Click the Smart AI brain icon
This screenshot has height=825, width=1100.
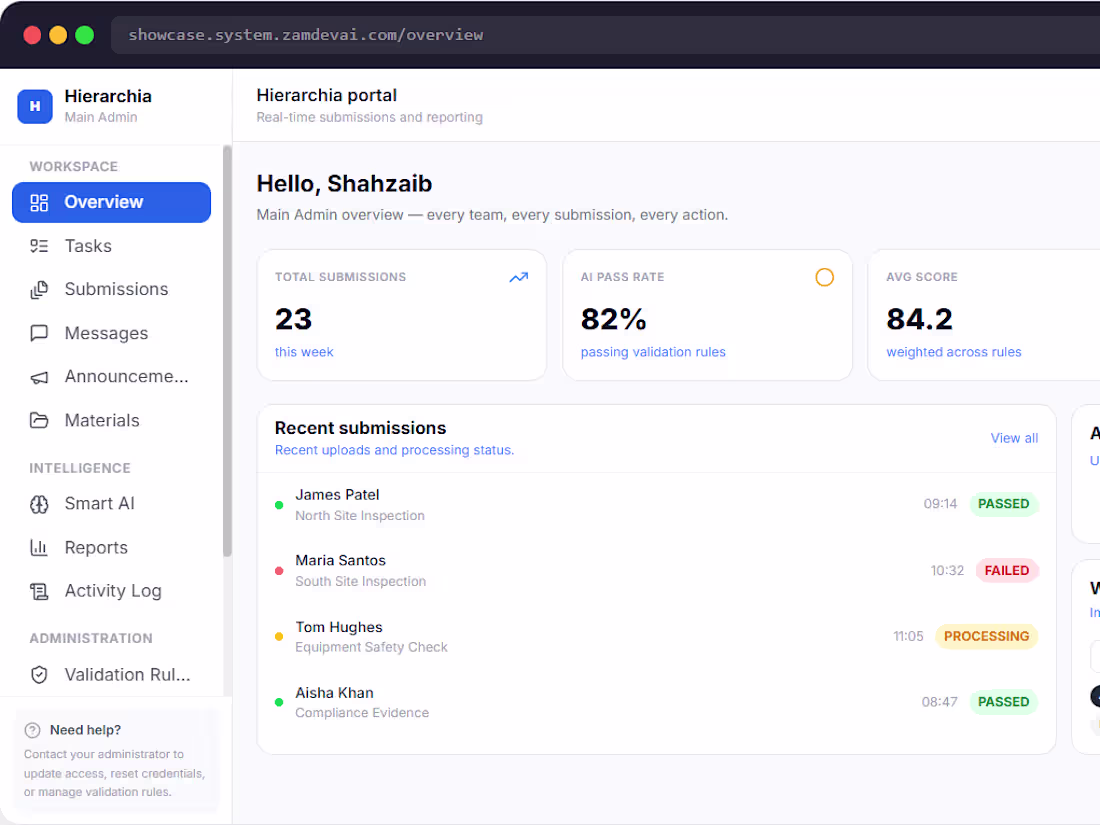[39, 504]
